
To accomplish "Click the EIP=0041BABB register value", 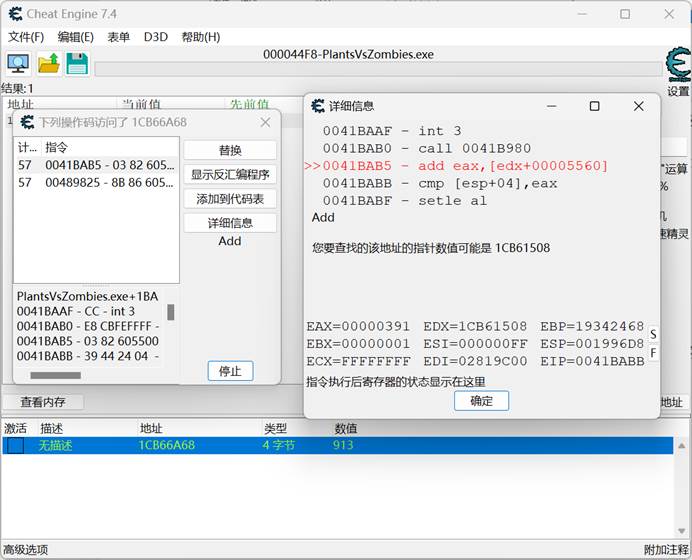I will (592, 361).
